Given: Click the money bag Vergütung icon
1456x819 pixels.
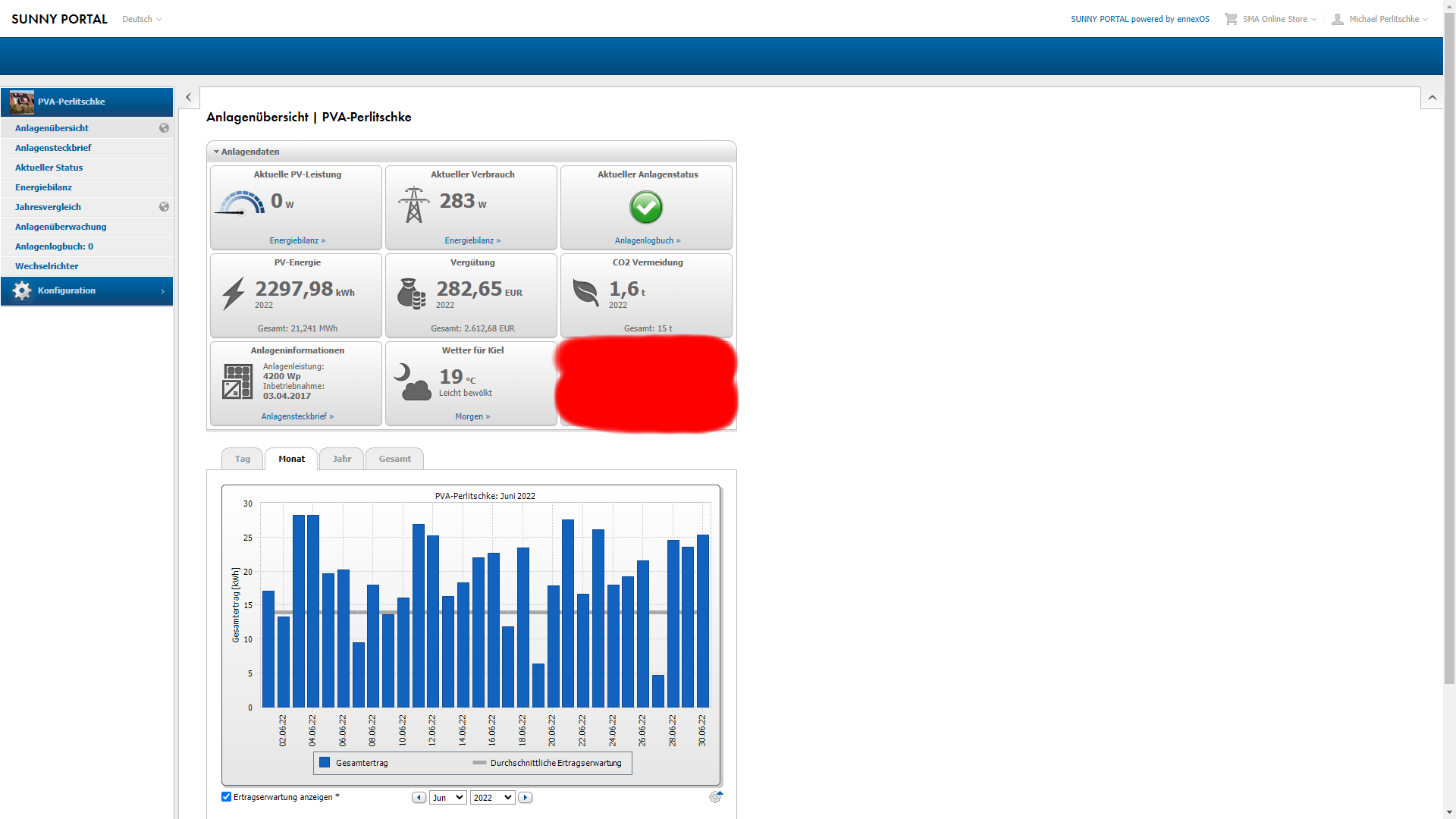Looking at the screenshot, I should pyautogui.click(x=411, y=293).
